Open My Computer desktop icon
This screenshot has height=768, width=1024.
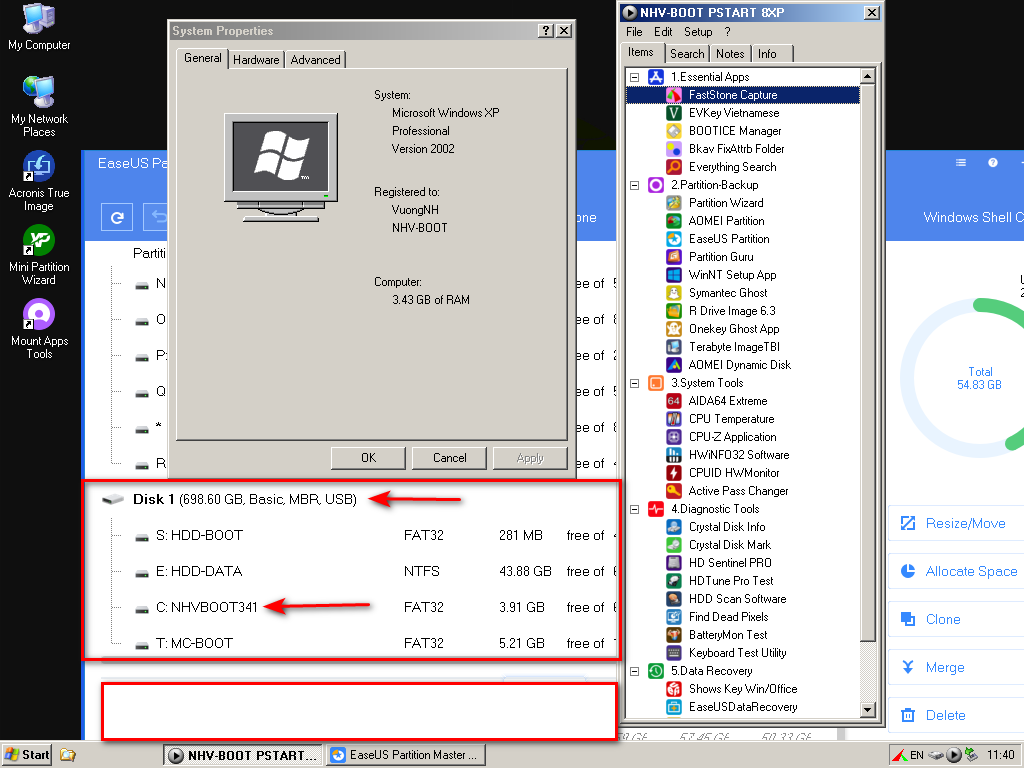(39, 27)
